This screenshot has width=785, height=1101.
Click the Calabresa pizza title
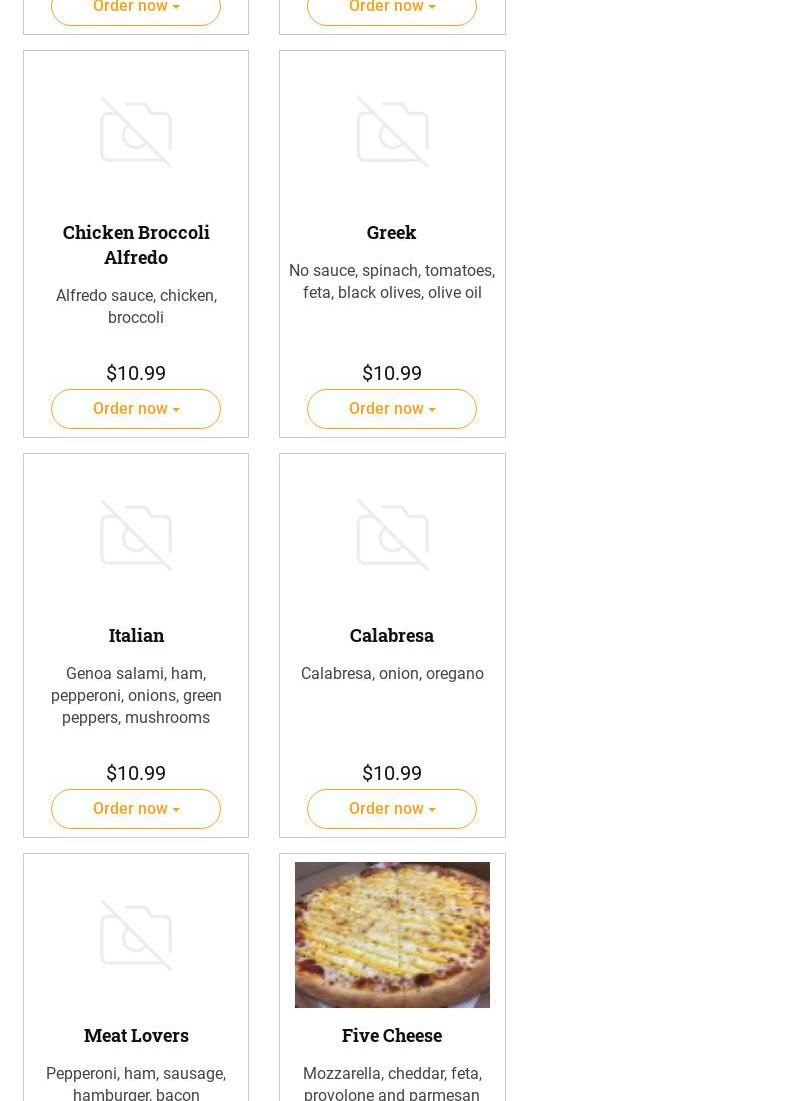(392, 635)
